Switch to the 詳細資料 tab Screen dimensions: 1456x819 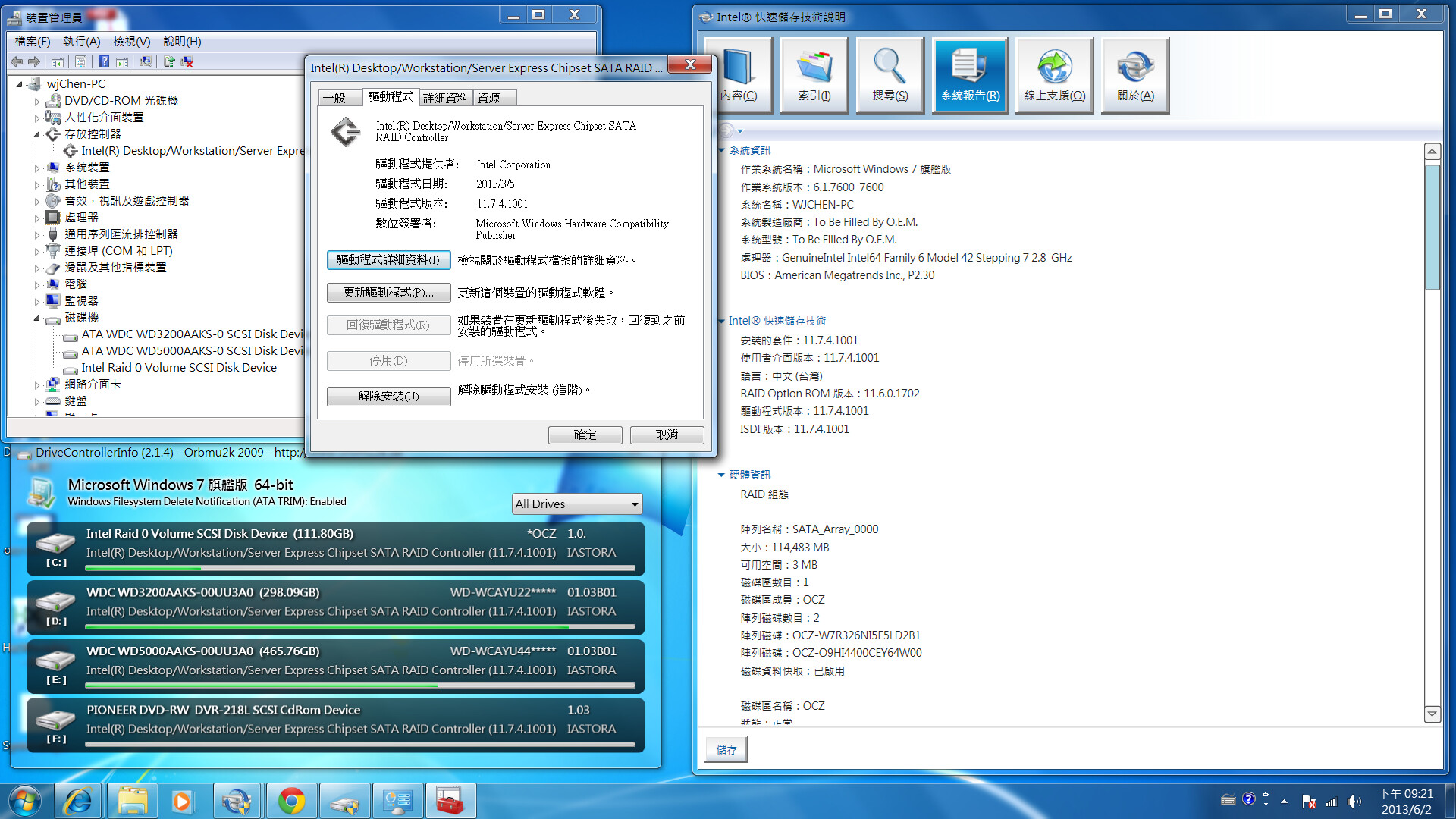click(446, 98)
